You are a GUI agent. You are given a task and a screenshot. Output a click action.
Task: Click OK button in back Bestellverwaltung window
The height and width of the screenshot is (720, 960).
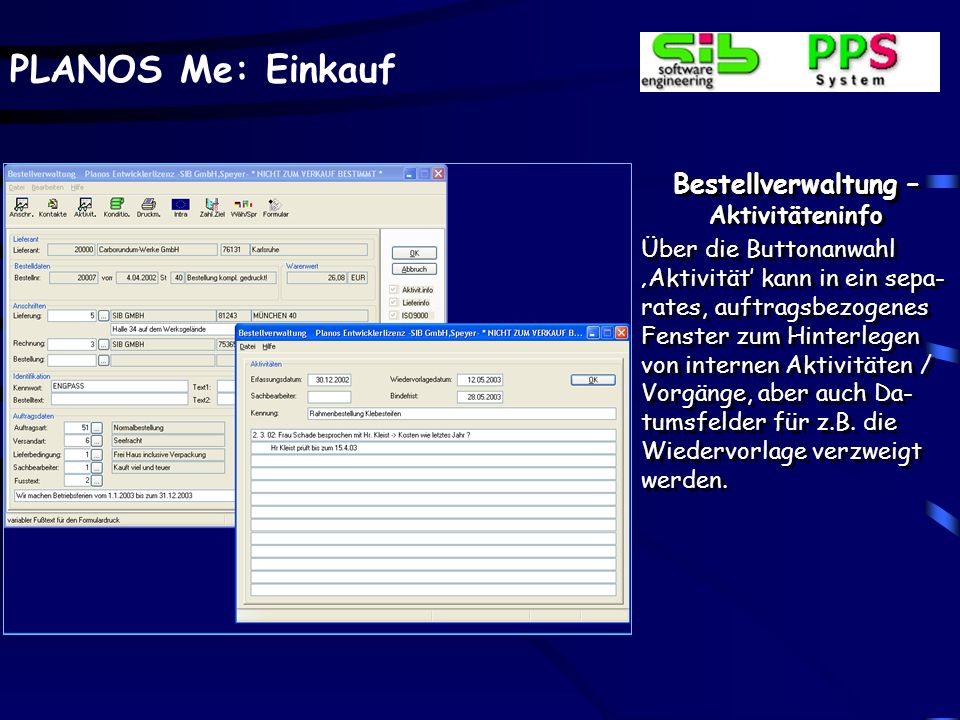point(414,253)
